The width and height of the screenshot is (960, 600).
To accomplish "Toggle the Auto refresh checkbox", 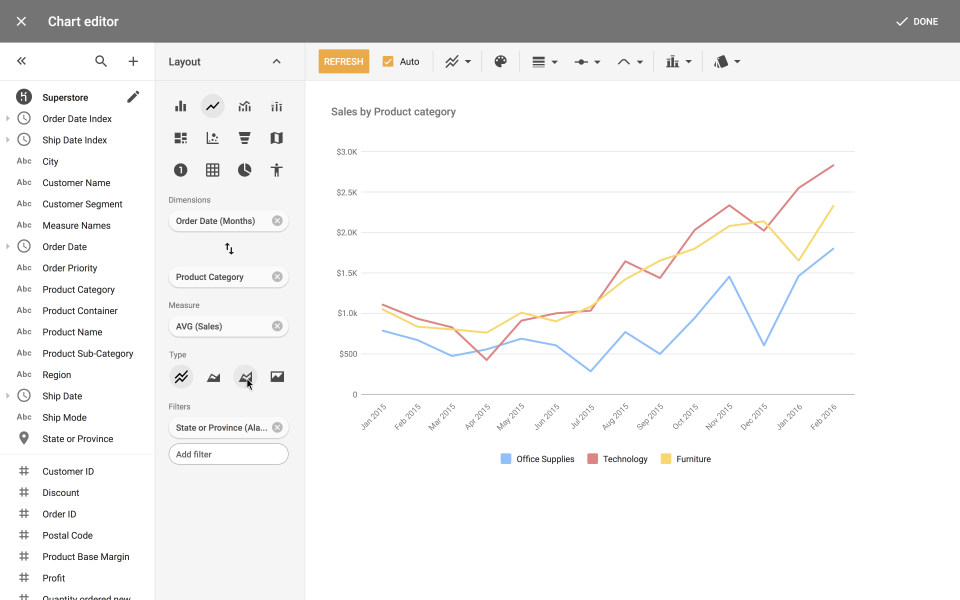I will point(388,62).
